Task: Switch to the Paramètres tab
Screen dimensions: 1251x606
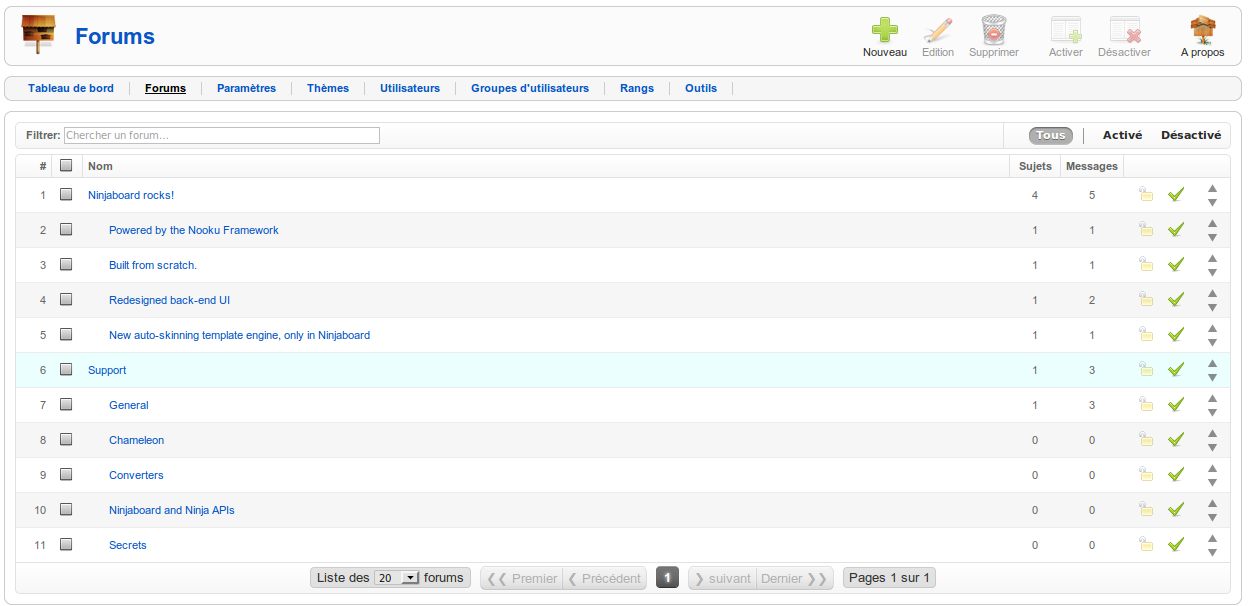Action: tap(246, 88)
